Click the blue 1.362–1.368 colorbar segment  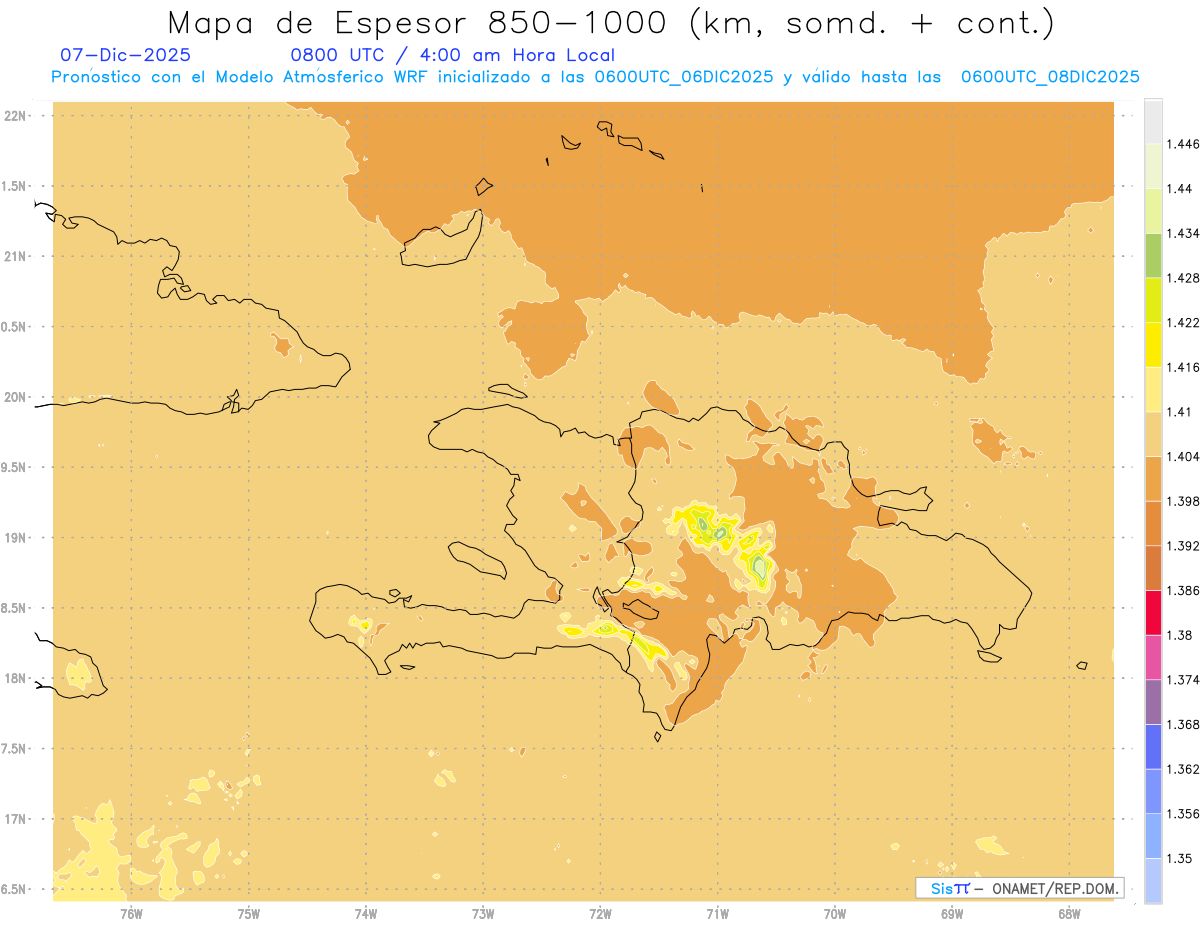[x=1153, y=746]
